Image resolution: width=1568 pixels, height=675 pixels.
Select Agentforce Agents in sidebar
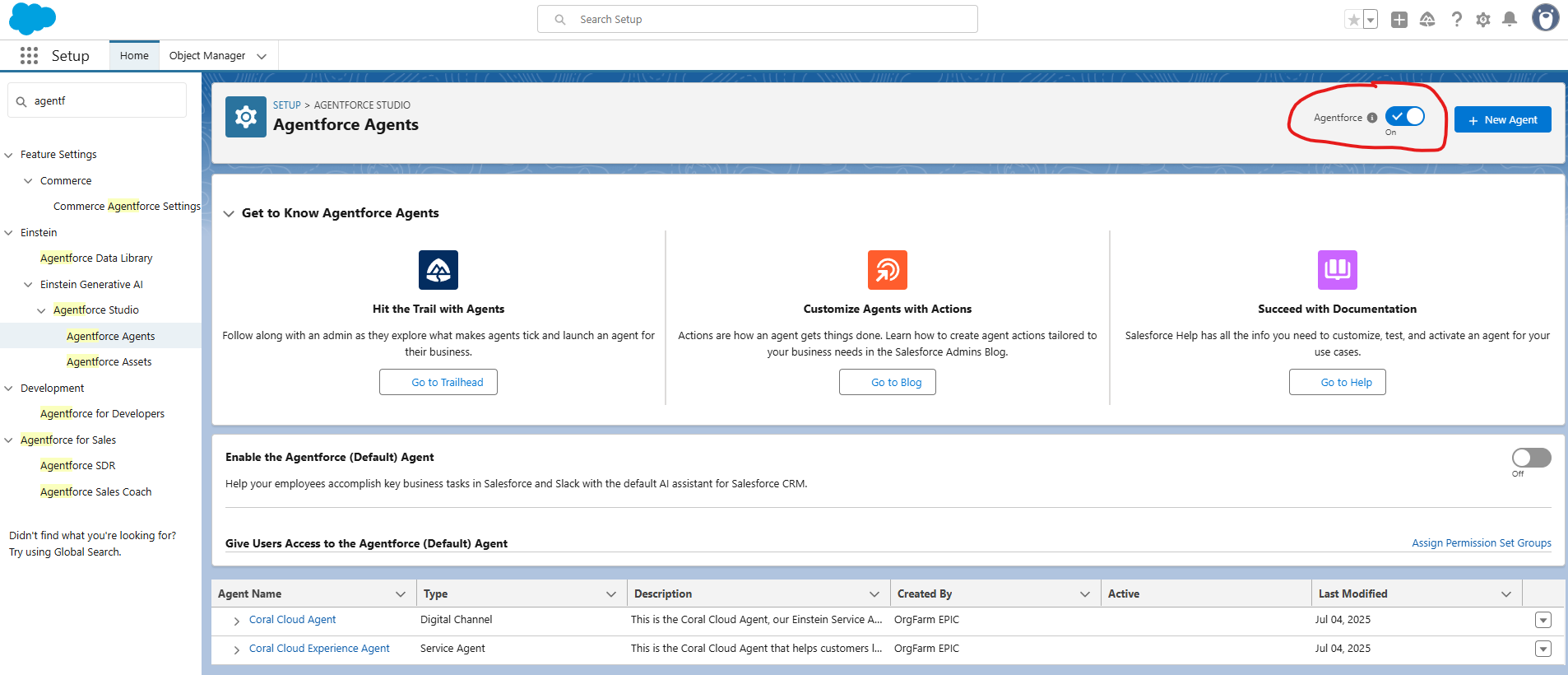[110, 336]
